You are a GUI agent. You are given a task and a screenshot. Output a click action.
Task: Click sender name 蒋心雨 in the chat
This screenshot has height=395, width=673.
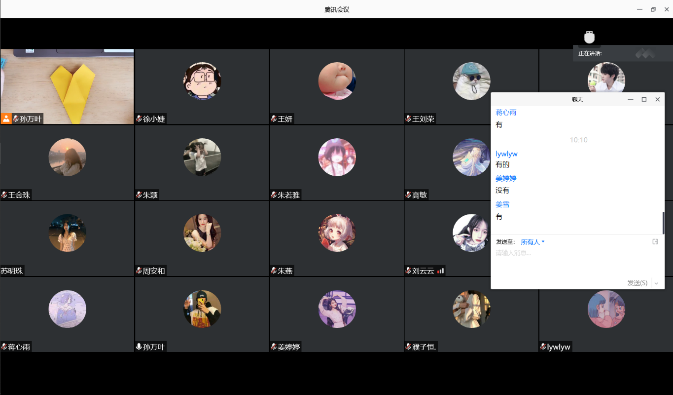pyautogui.click(x=506, y=112)
